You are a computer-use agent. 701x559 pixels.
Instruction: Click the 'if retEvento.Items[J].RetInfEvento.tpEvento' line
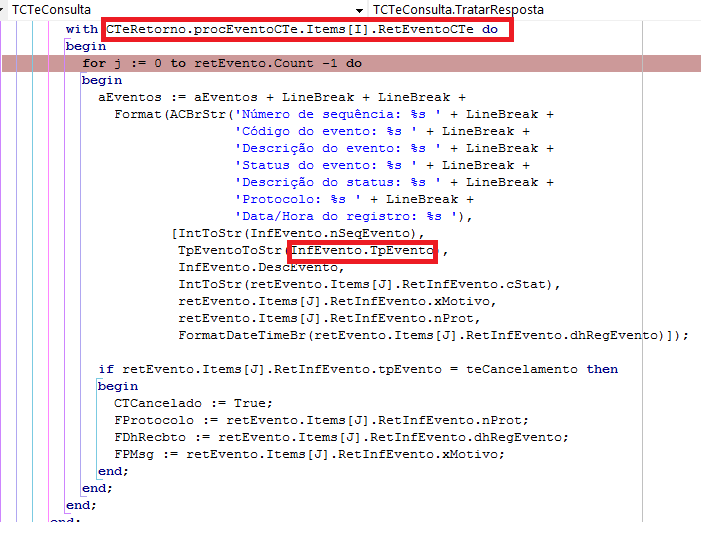pyautogui.click(x=358, y=369)
